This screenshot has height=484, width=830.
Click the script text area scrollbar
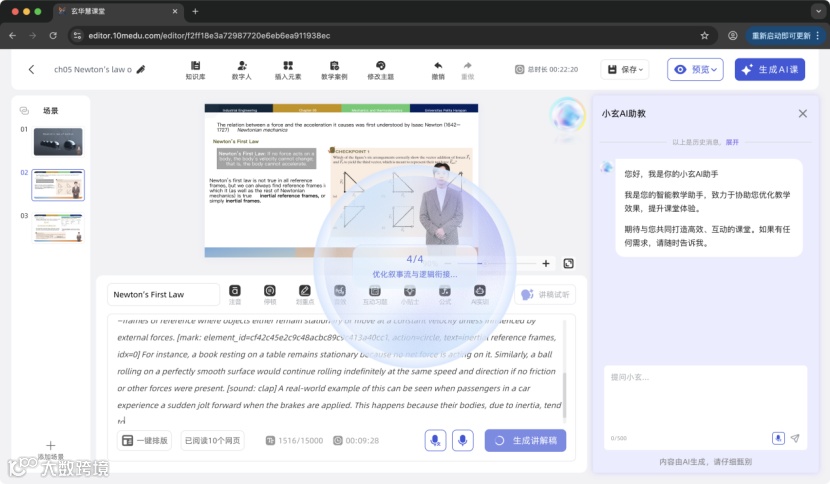564,395
